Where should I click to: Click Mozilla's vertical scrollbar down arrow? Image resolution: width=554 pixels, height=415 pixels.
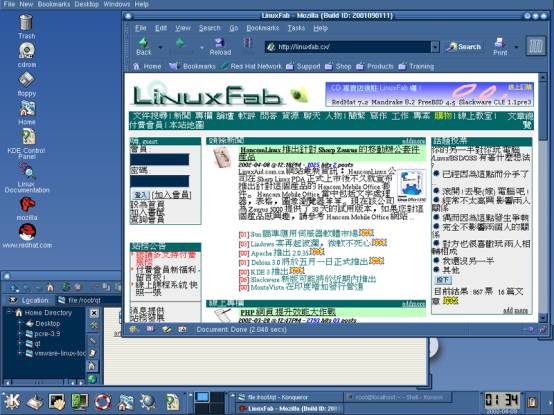[x=543, y=317]
